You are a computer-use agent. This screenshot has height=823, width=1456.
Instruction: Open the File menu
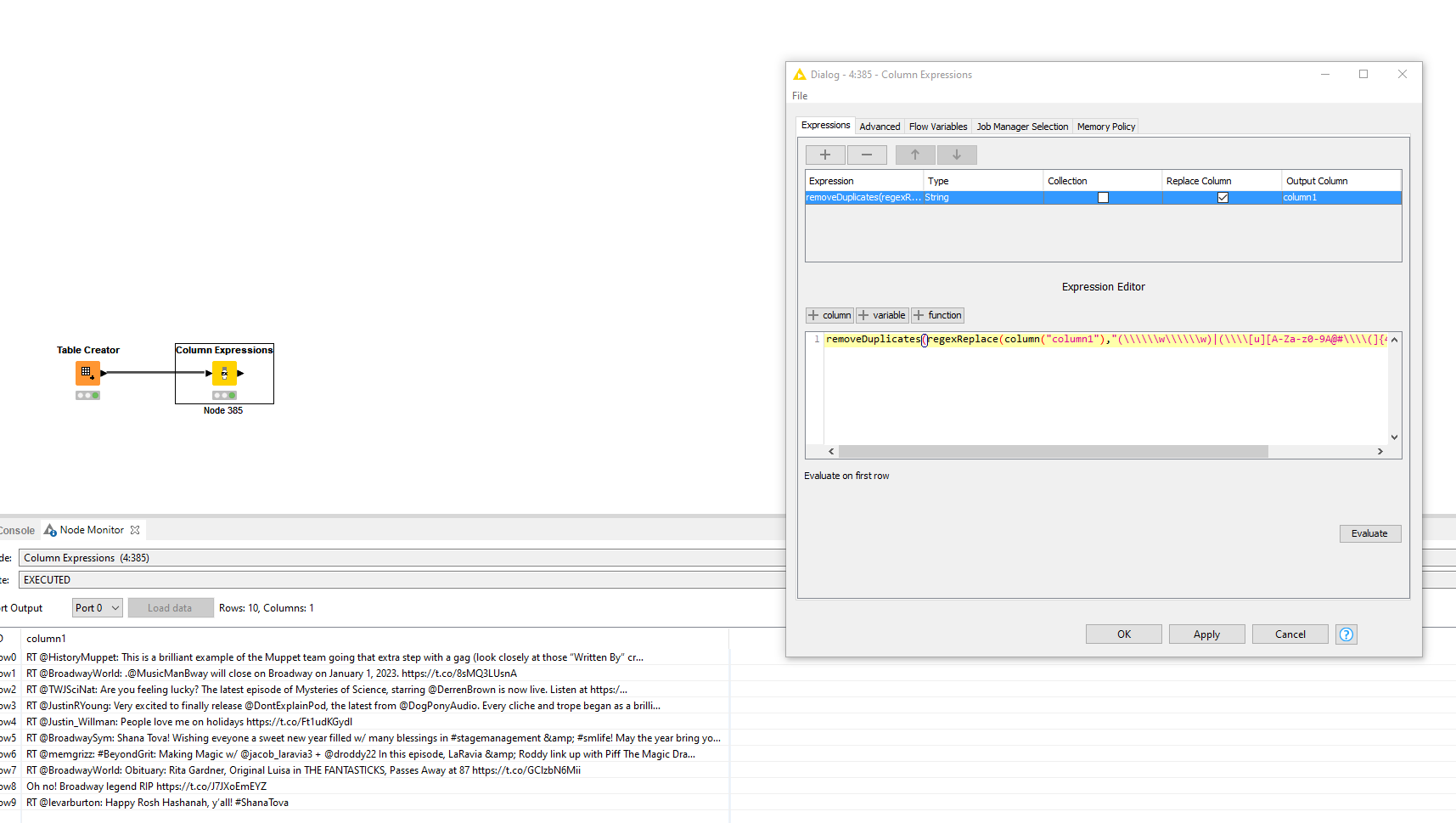799,95
